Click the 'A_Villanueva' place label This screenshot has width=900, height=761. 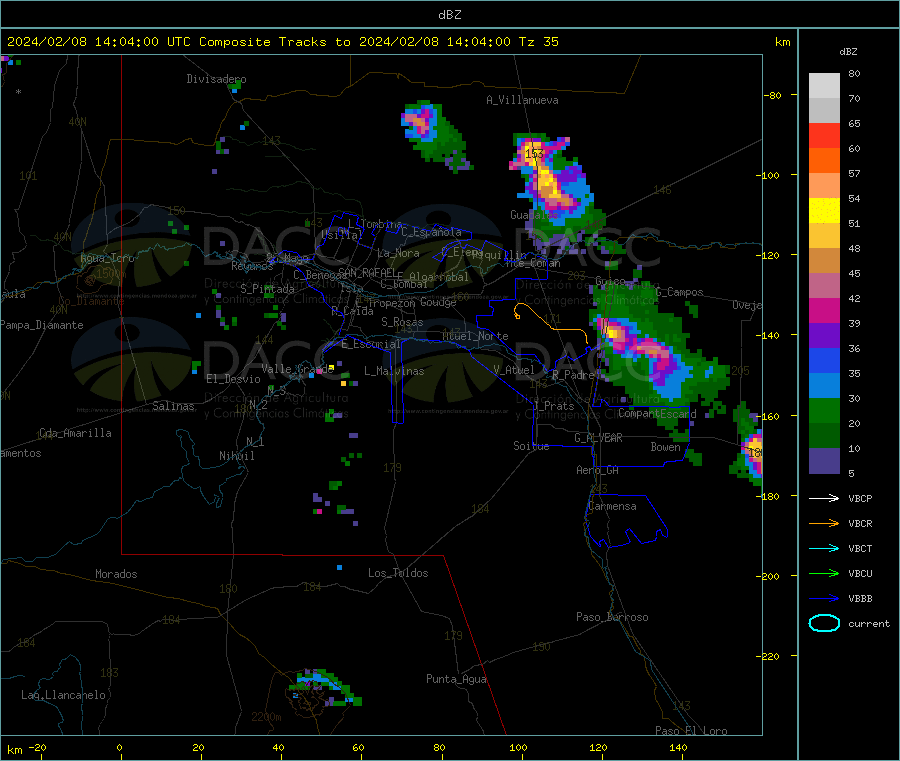pos(522,100)
